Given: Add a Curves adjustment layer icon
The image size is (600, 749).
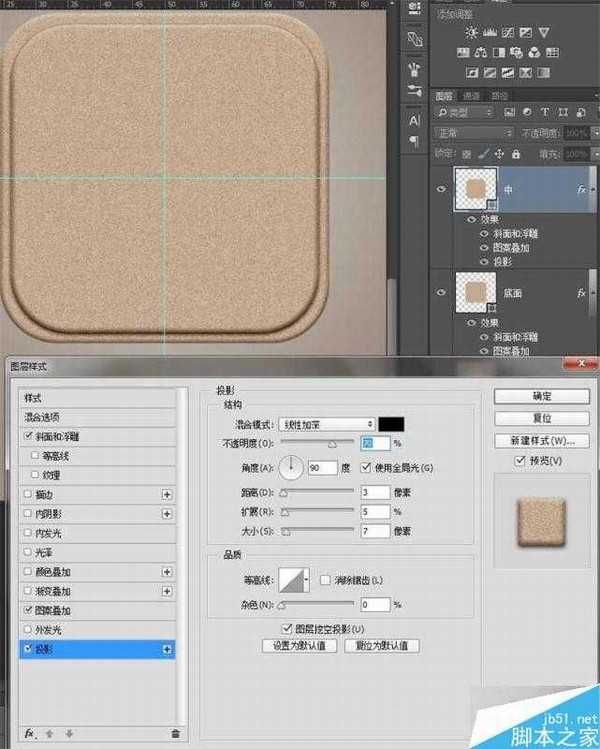Looking at the screenshot, I should (x=508, y=32).
